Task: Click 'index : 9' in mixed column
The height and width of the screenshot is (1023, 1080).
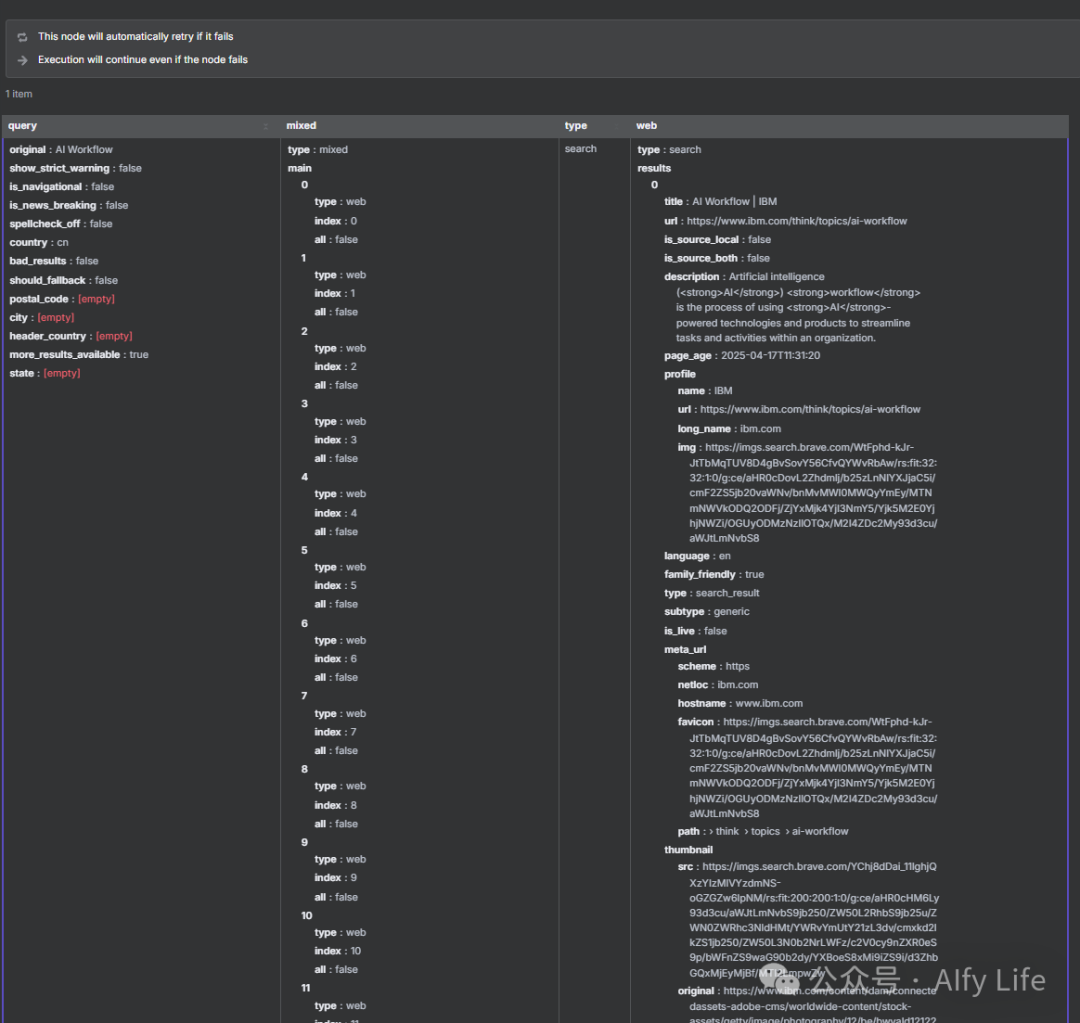Action: point(335,878)
